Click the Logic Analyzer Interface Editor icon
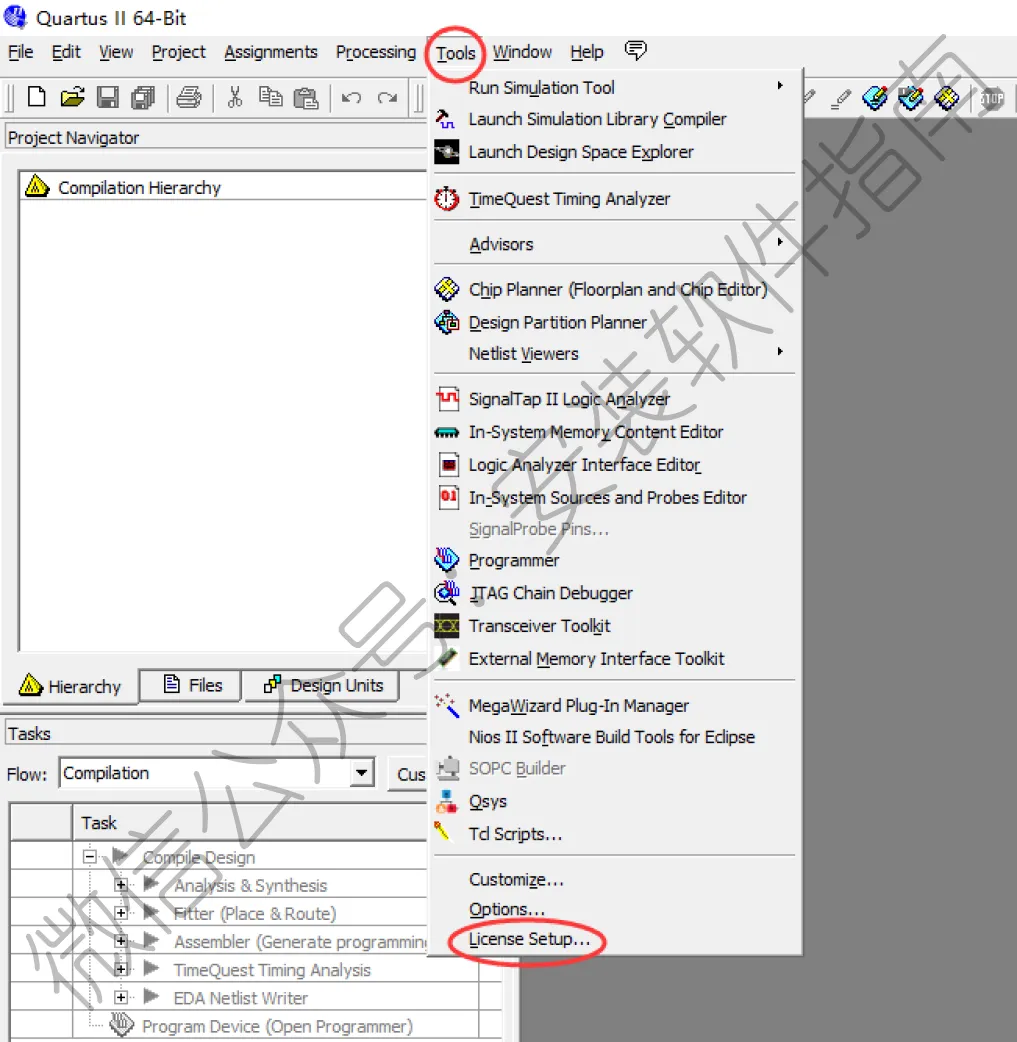 point(449,465)
